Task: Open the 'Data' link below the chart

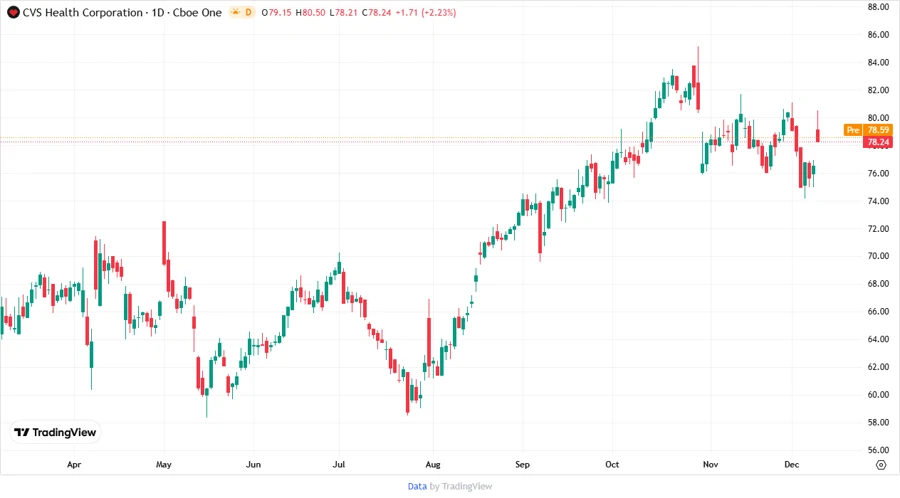Action: [417, 487]
